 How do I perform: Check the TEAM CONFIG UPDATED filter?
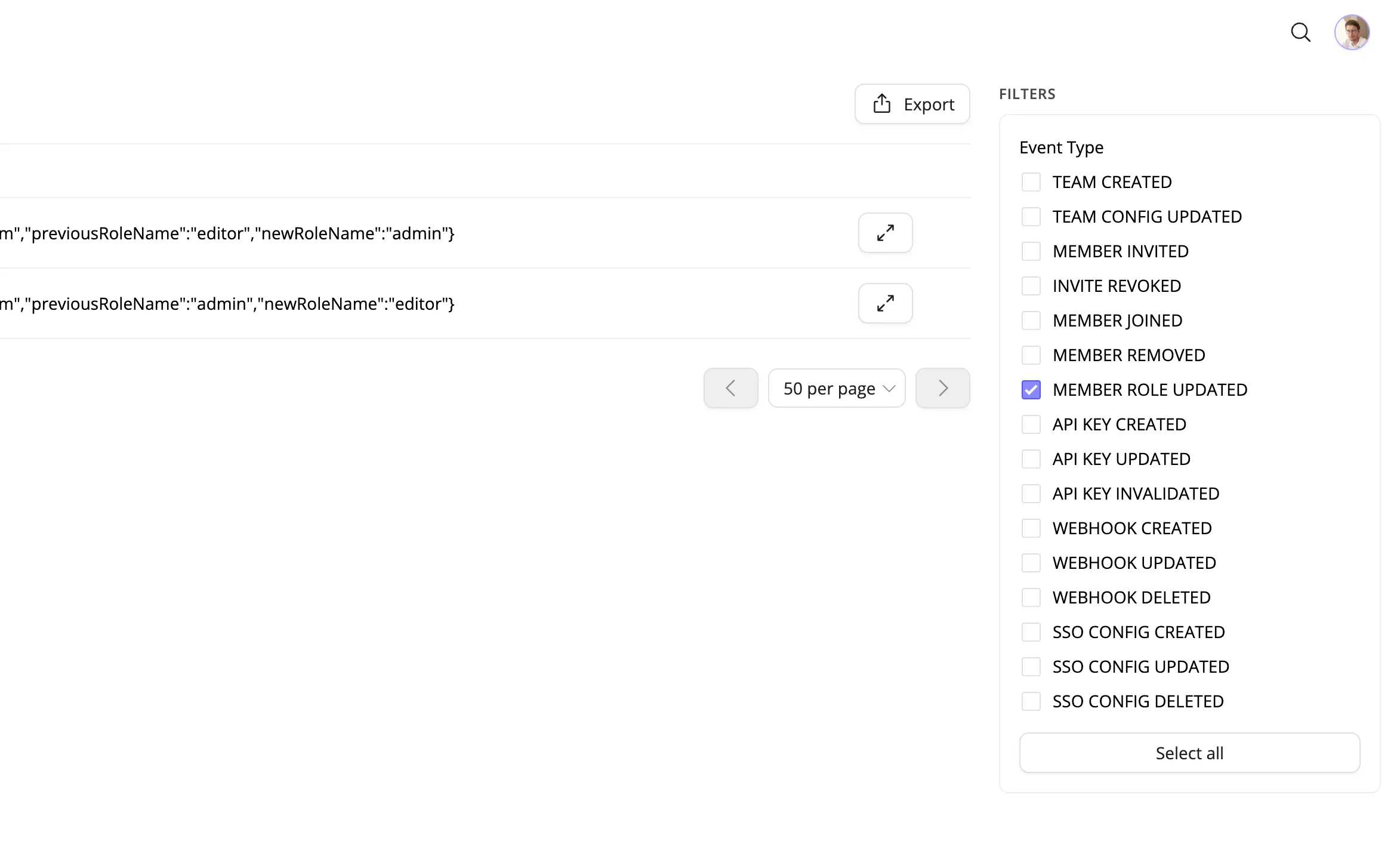[x=1031, y=217]
